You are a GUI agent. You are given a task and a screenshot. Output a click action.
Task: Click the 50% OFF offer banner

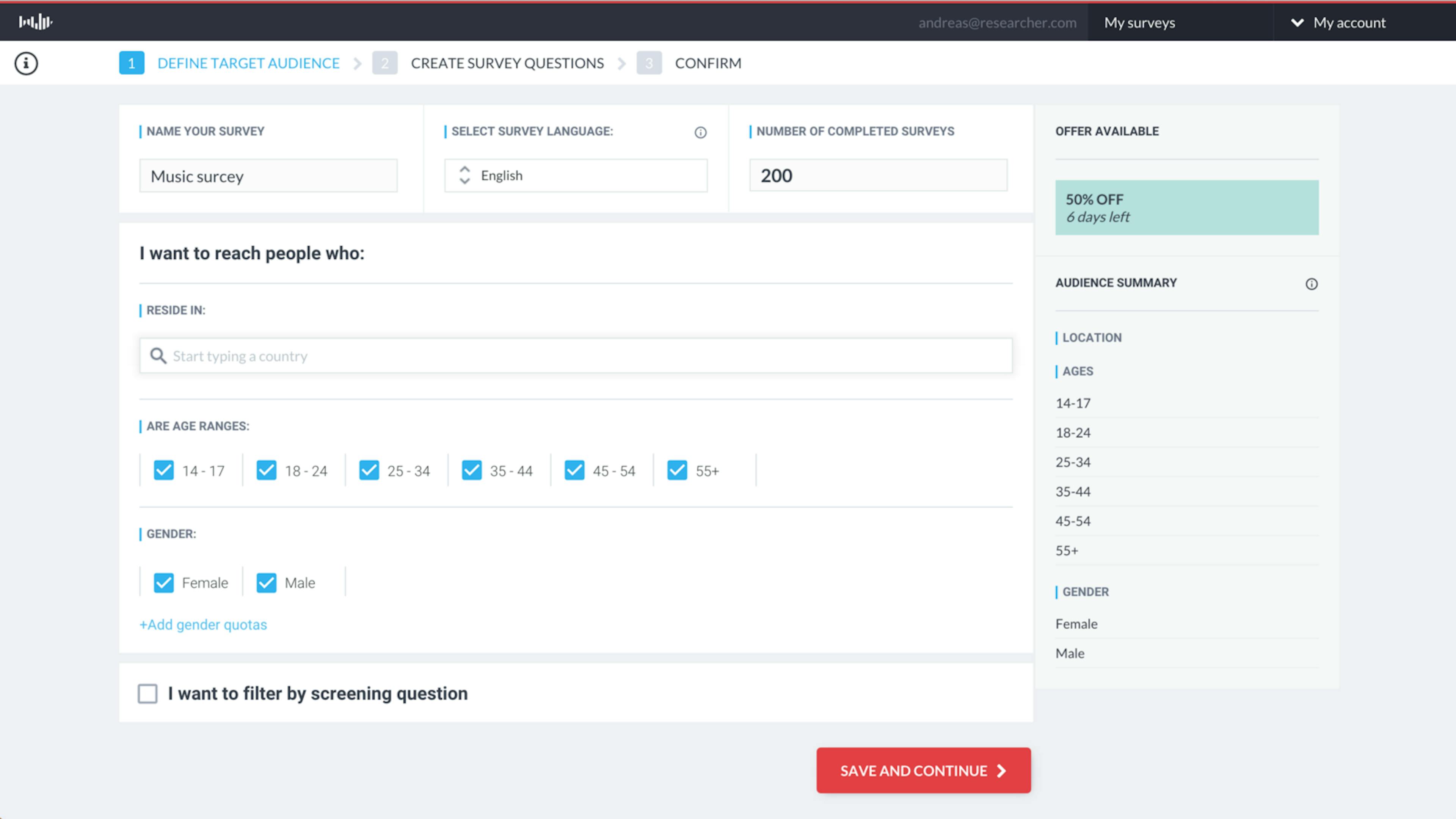click(1187, 207)
